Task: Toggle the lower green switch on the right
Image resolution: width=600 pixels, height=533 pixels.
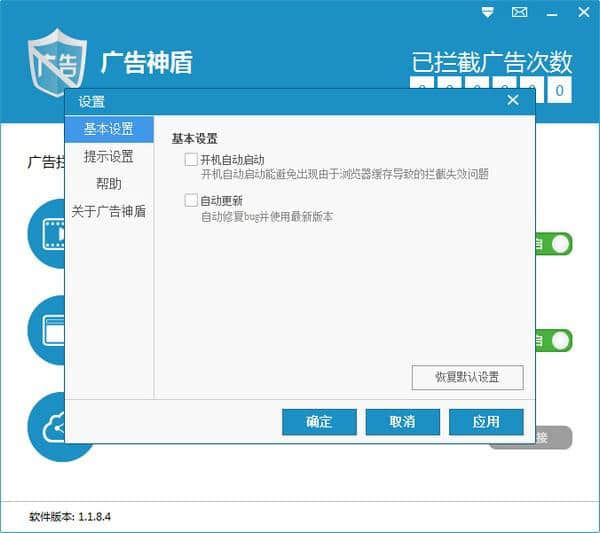Action: click(558, 340)
